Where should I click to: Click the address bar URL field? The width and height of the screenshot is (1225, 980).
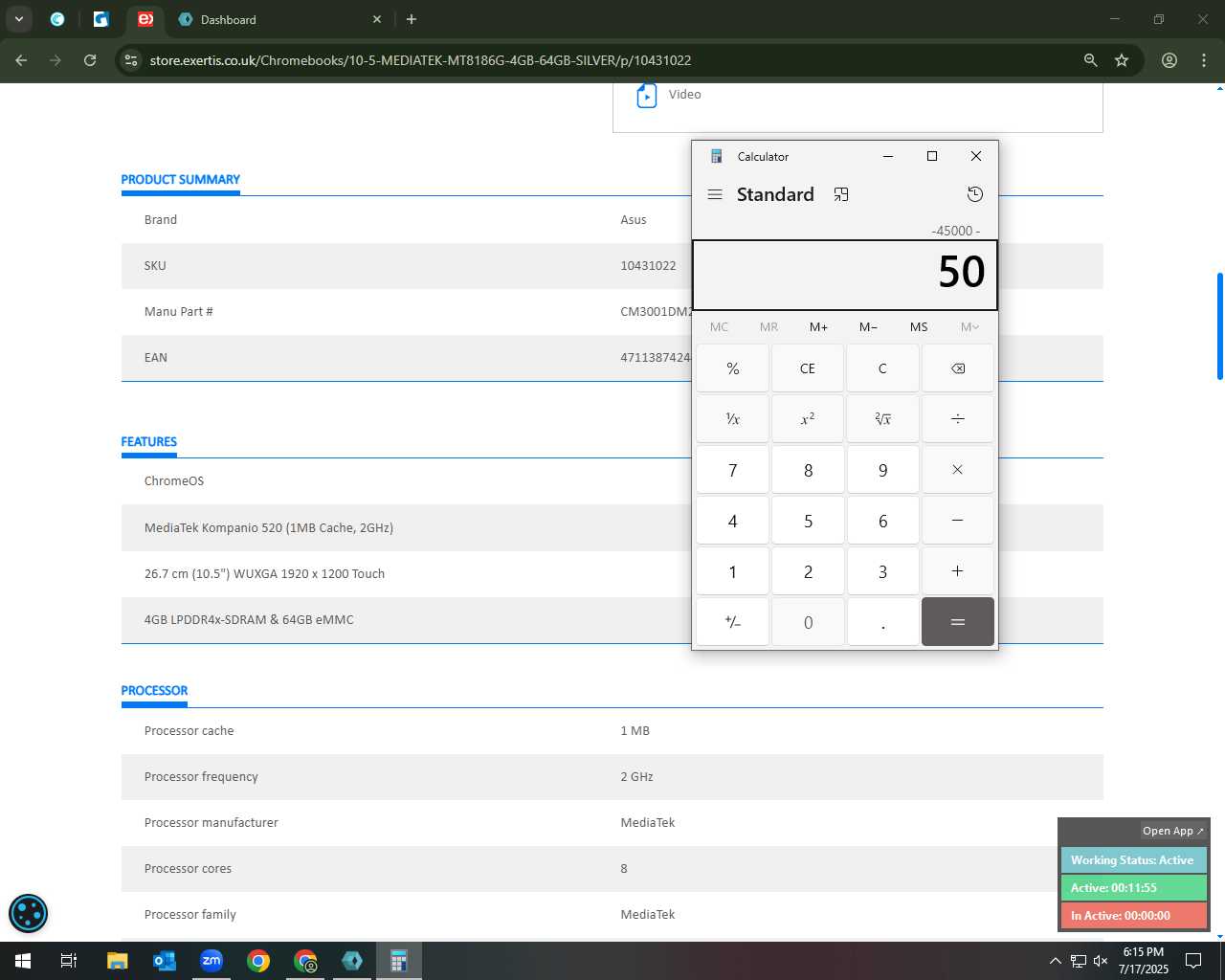tap(612, 60)
